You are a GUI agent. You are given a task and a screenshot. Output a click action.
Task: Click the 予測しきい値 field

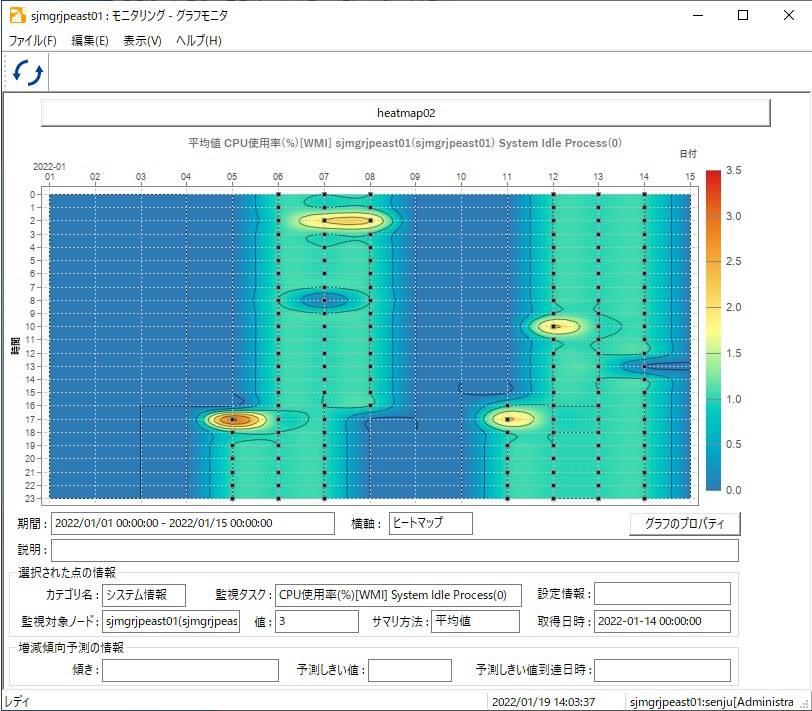pos(410,670)
